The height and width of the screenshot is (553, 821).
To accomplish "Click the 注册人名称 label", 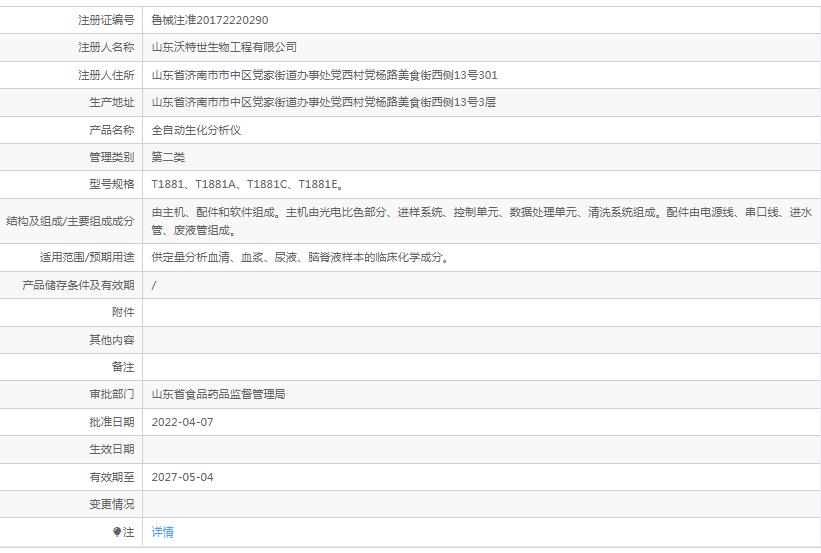I will pos(106,47).
